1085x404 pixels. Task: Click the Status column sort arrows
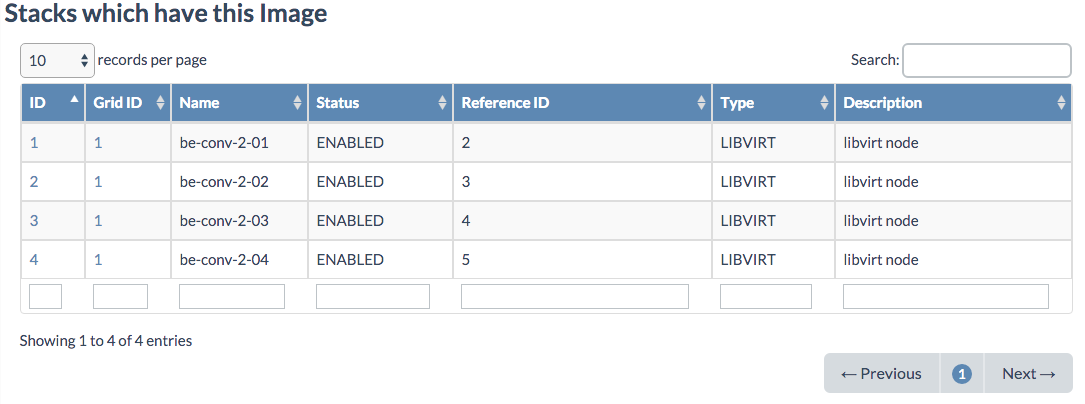[x=443, y=103]
